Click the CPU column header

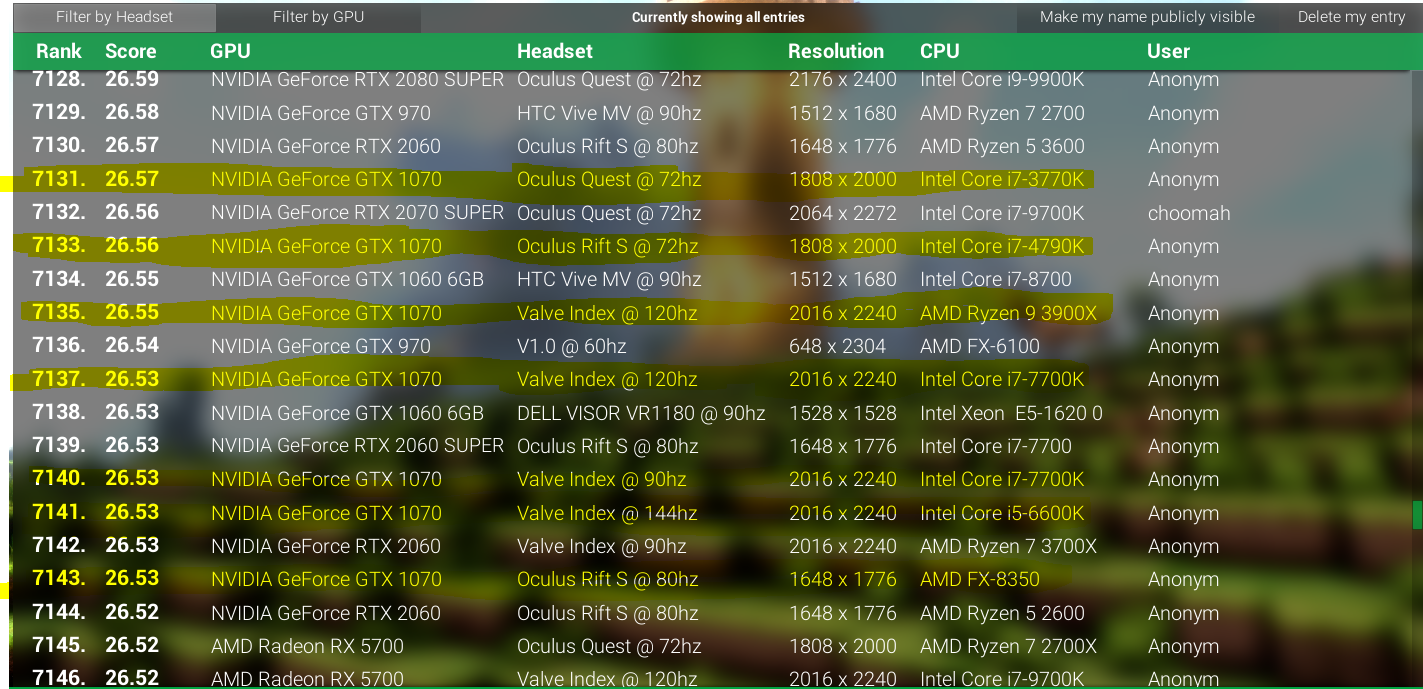click(x=940, y=51)
